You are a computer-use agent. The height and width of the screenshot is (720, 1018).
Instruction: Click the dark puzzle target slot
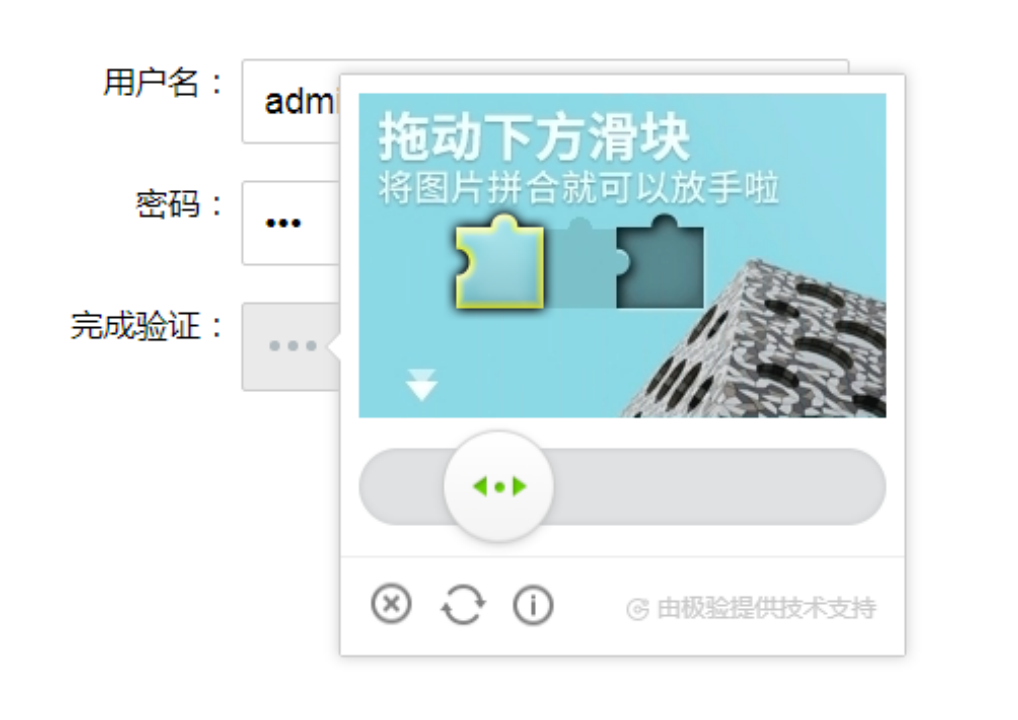660,262
